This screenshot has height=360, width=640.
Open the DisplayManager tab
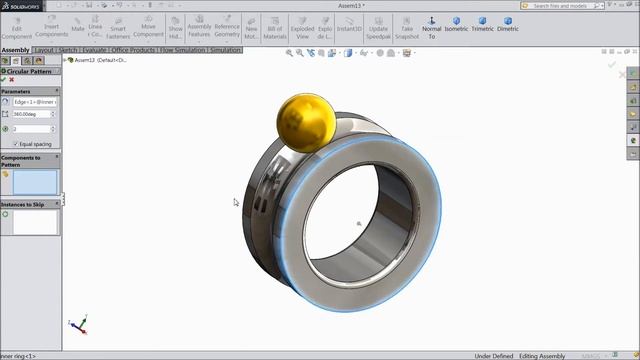39,61
